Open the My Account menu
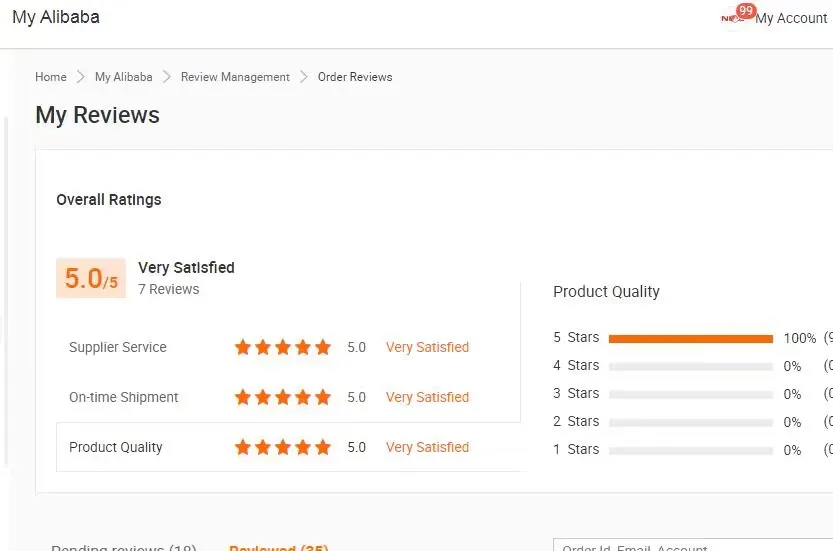Viewport: 833px width, 551px height. coord(791,18)
